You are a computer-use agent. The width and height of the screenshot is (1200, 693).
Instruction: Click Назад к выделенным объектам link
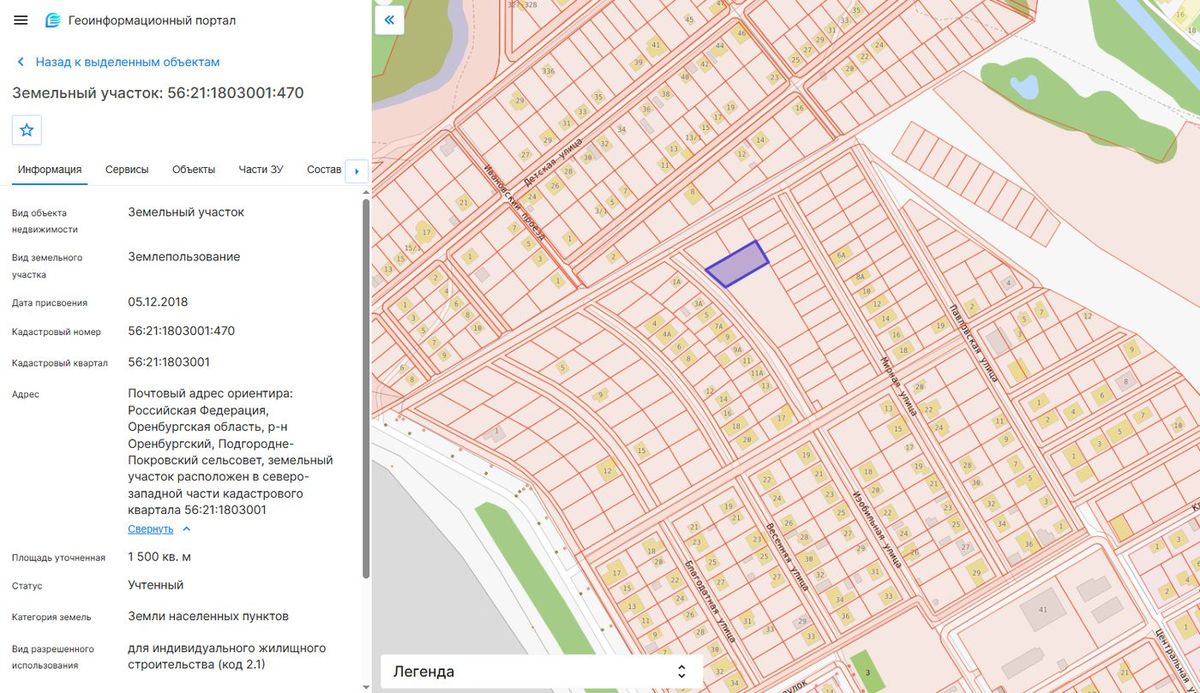128,62
